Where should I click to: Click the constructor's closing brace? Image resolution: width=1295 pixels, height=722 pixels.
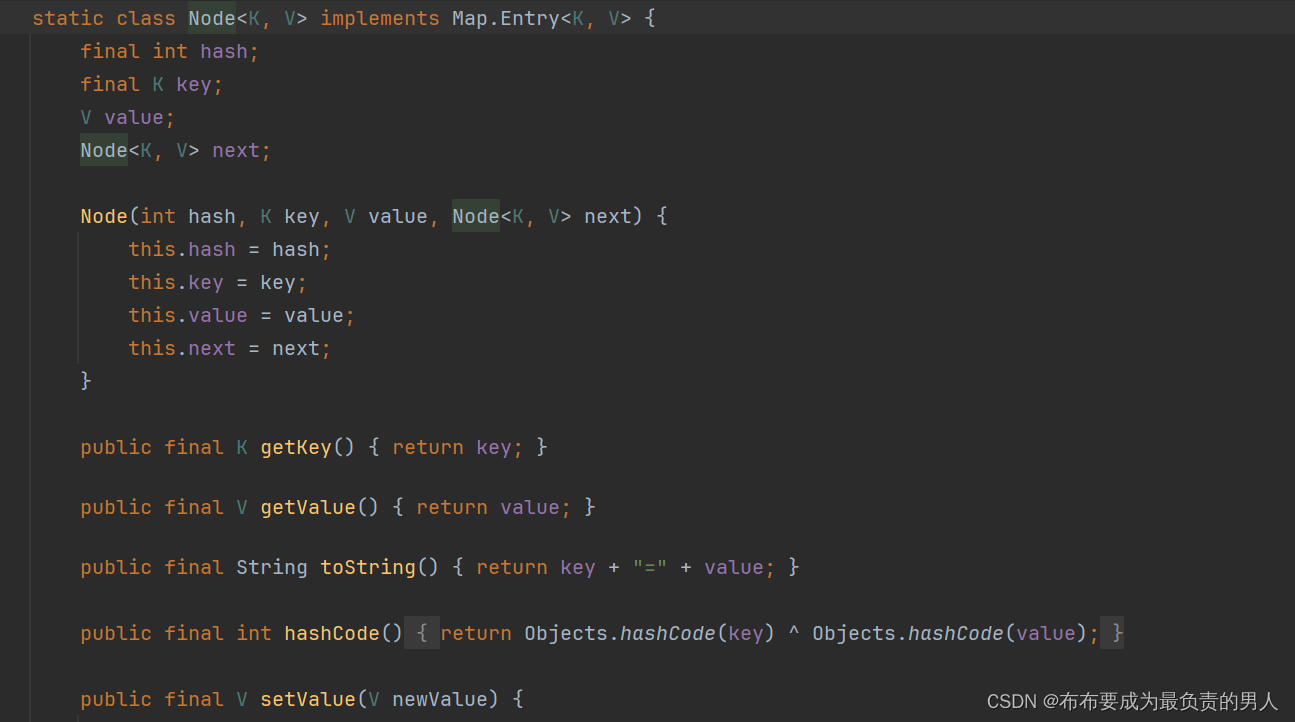[x=86, y=381]
